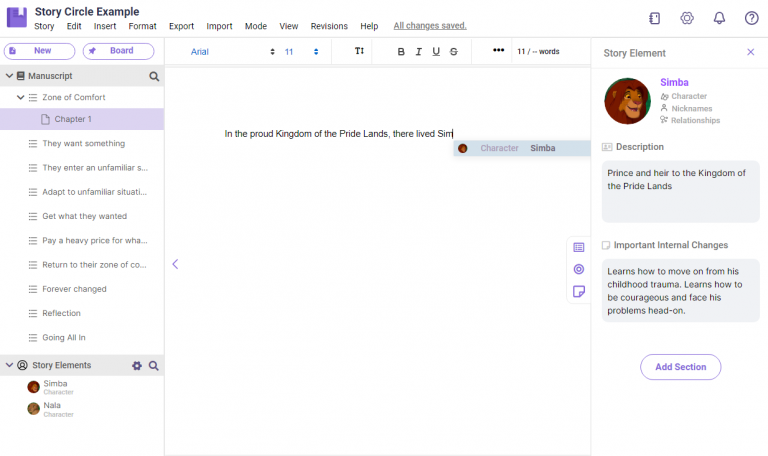Open the Export menu
Image resolution: width=768 pixels, height=456 pixels.
181,26
